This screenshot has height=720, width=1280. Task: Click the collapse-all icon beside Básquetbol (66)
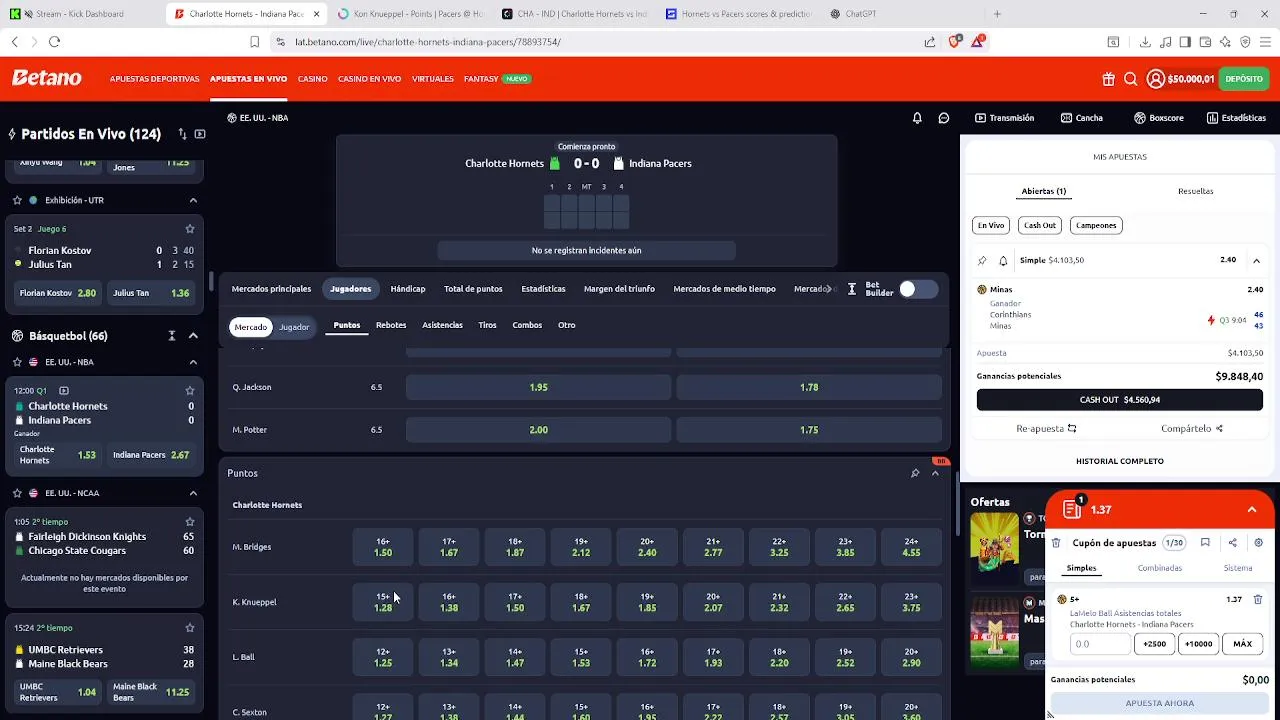(172, 336)
